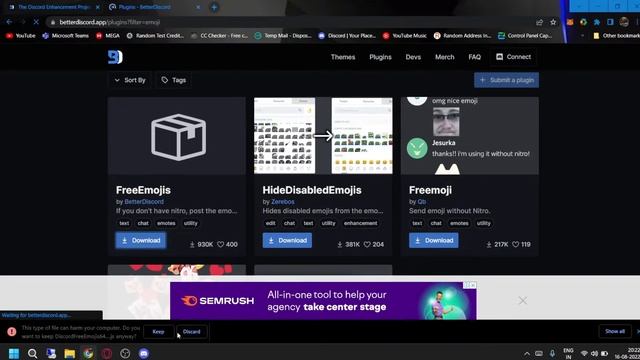
Task: Bookmark this page with star icon
Action: (x=553, y=22)
